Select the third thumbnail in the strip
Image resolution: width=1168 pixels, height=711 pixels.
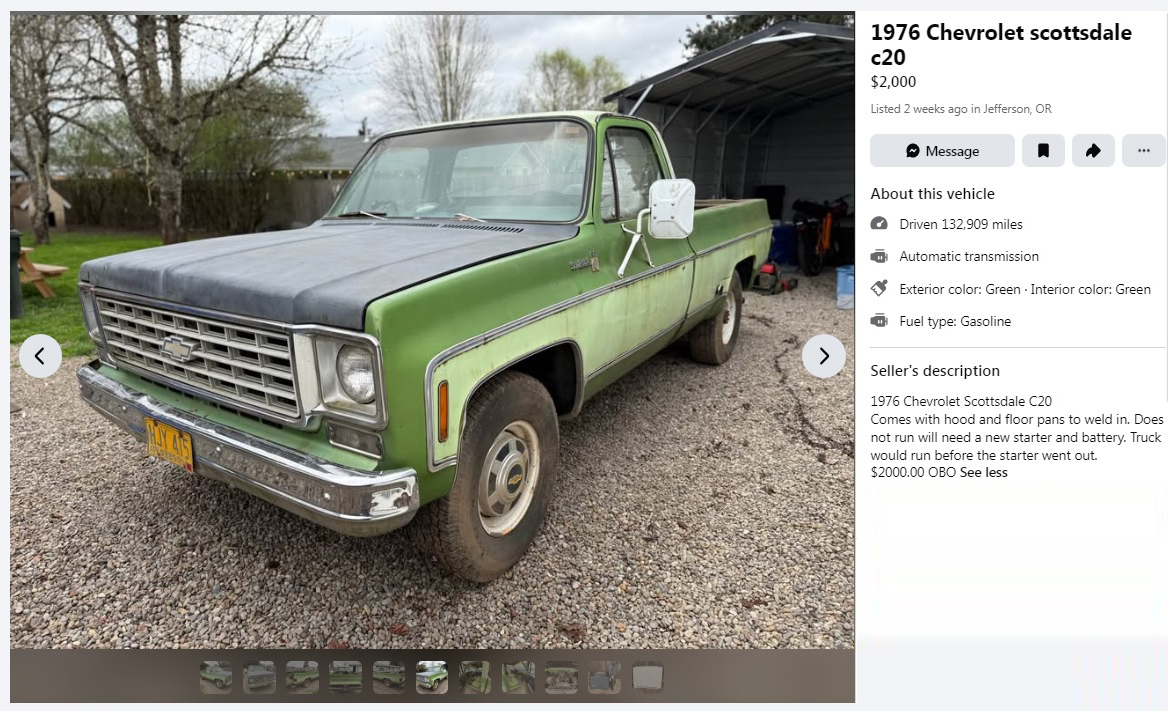[x=302, y=677]
